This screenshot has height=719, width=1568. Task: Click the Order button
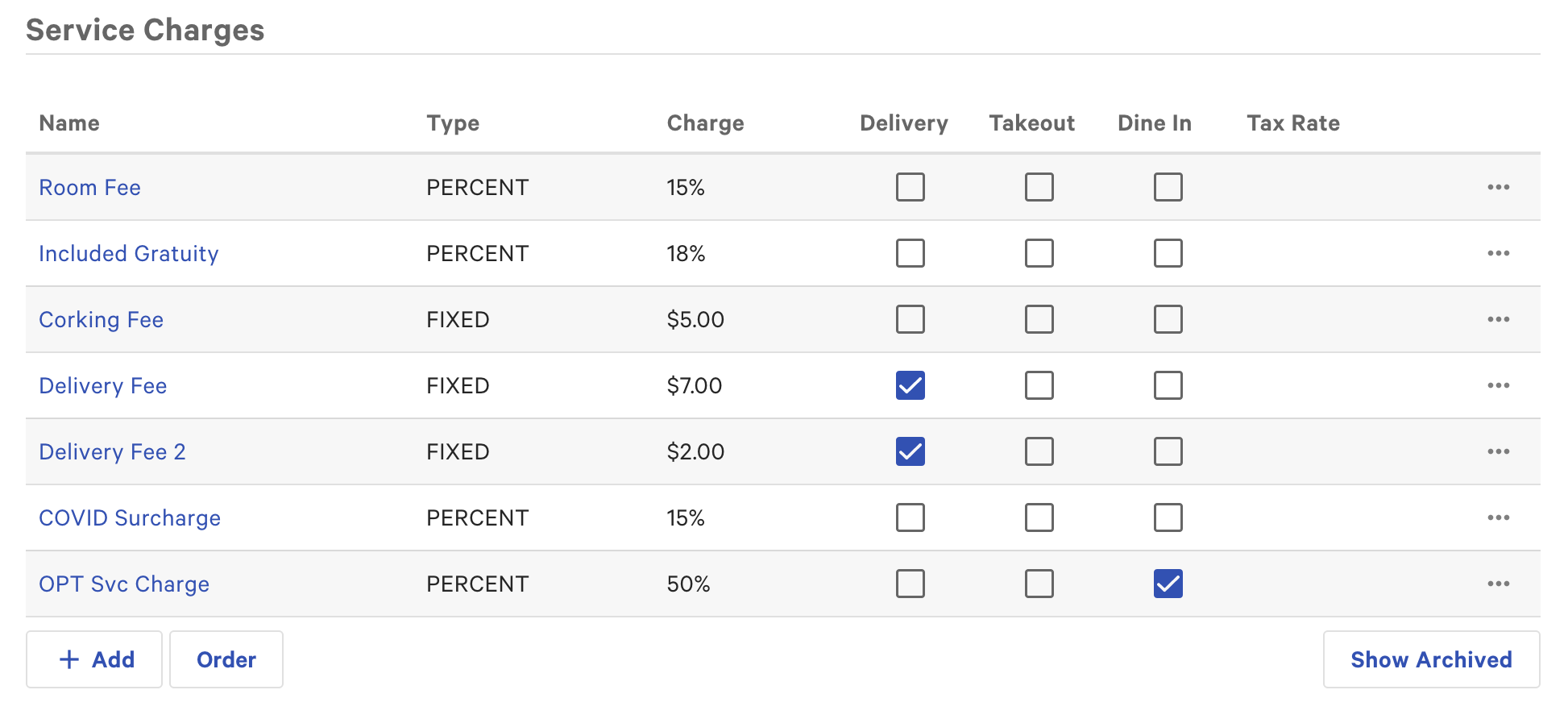[226, 659]
